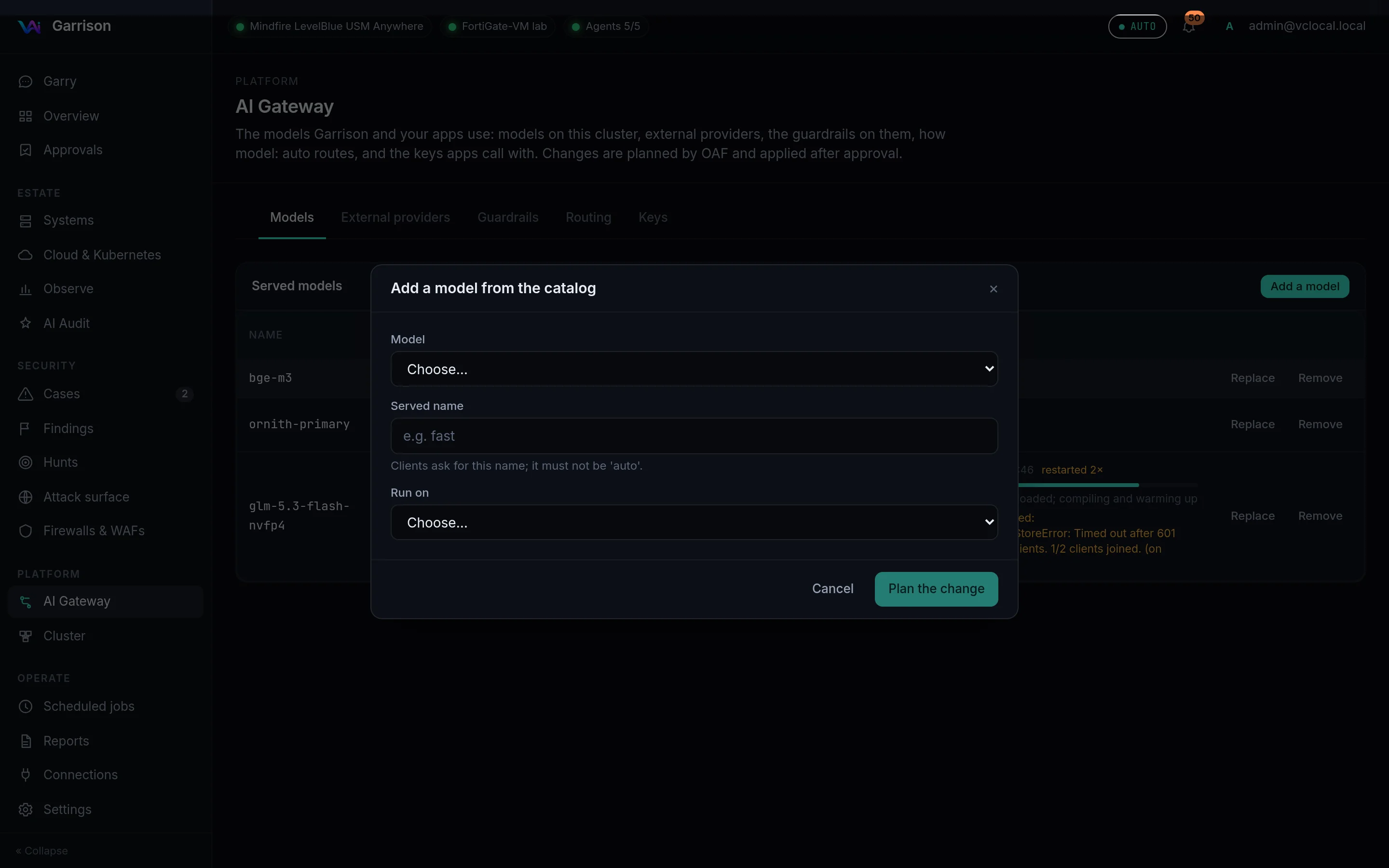Click the Hunts target icon
This screenshot has height=868, width=1389.
25,462
